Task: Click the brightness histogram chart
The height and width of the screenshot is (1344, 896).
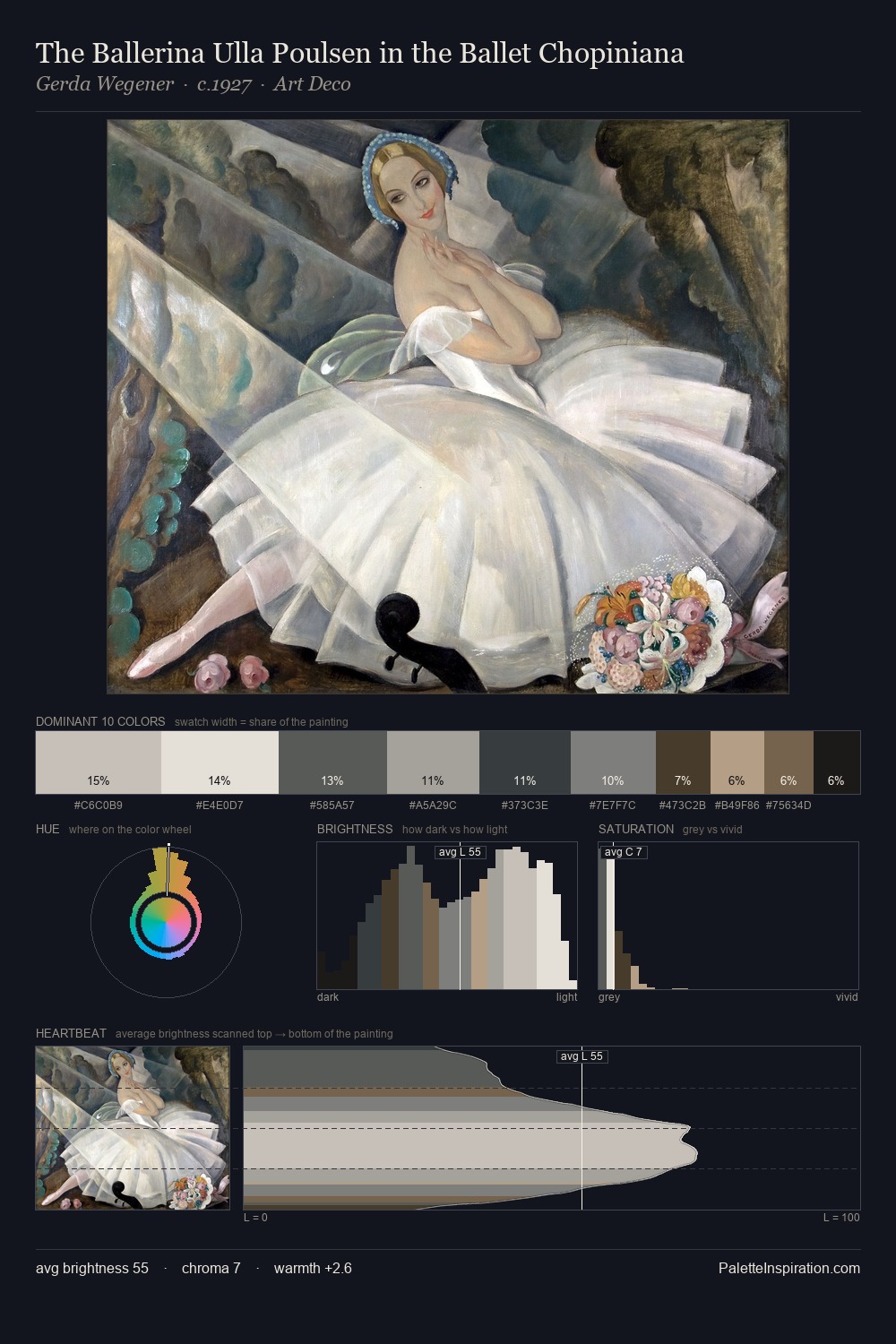Action: point(447,916)
